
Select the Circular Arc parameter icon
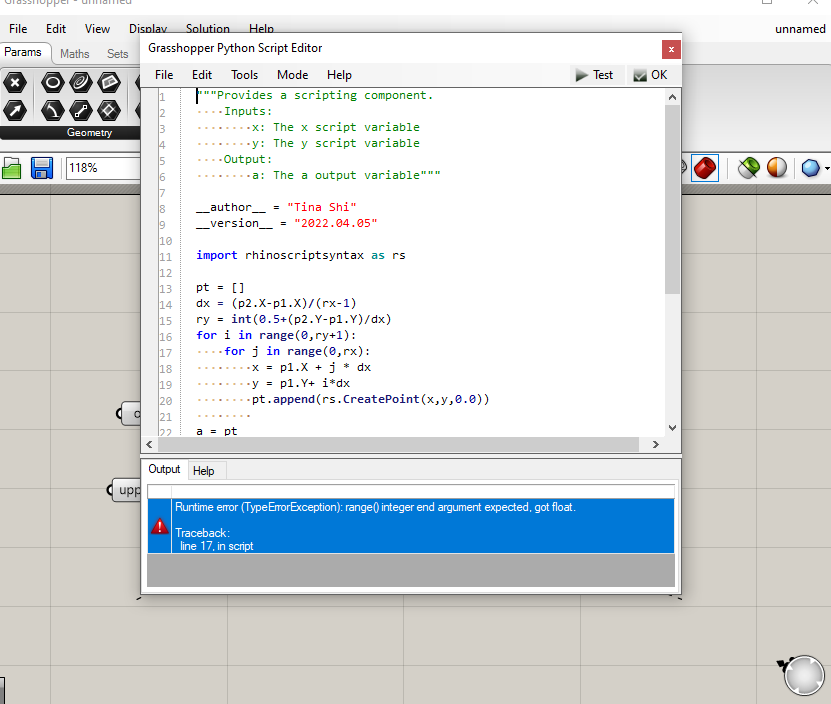52,110
